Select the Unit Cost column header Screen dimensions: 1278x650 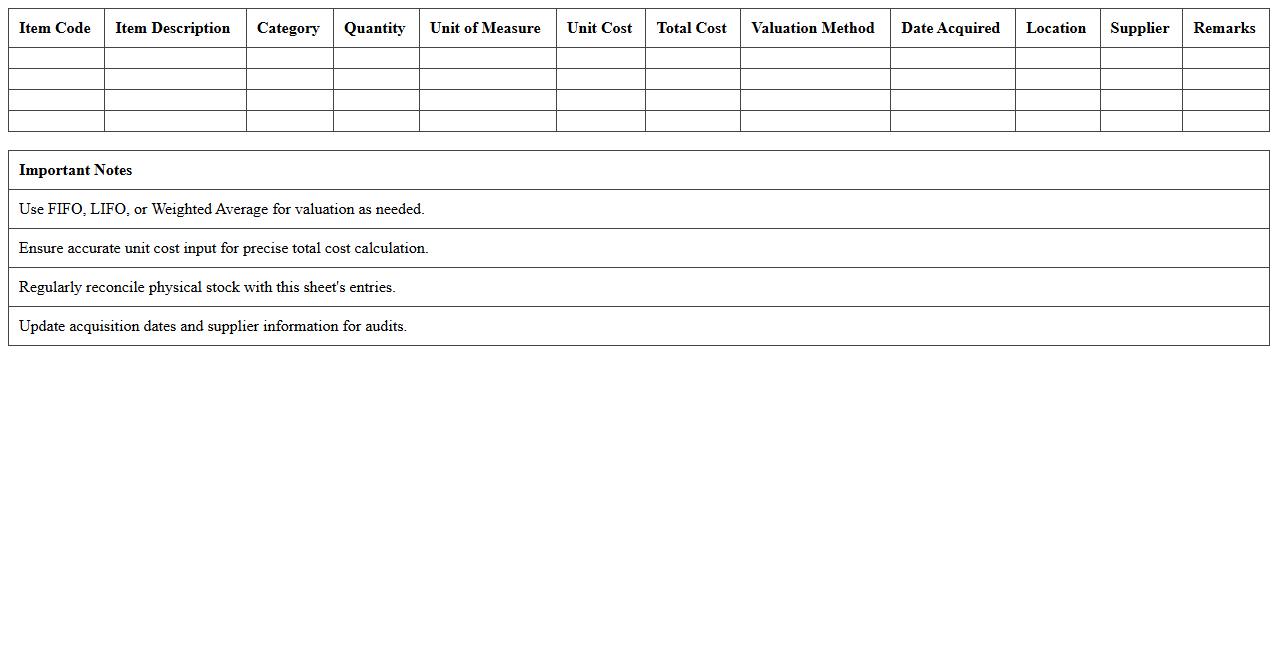click(600, 28)
